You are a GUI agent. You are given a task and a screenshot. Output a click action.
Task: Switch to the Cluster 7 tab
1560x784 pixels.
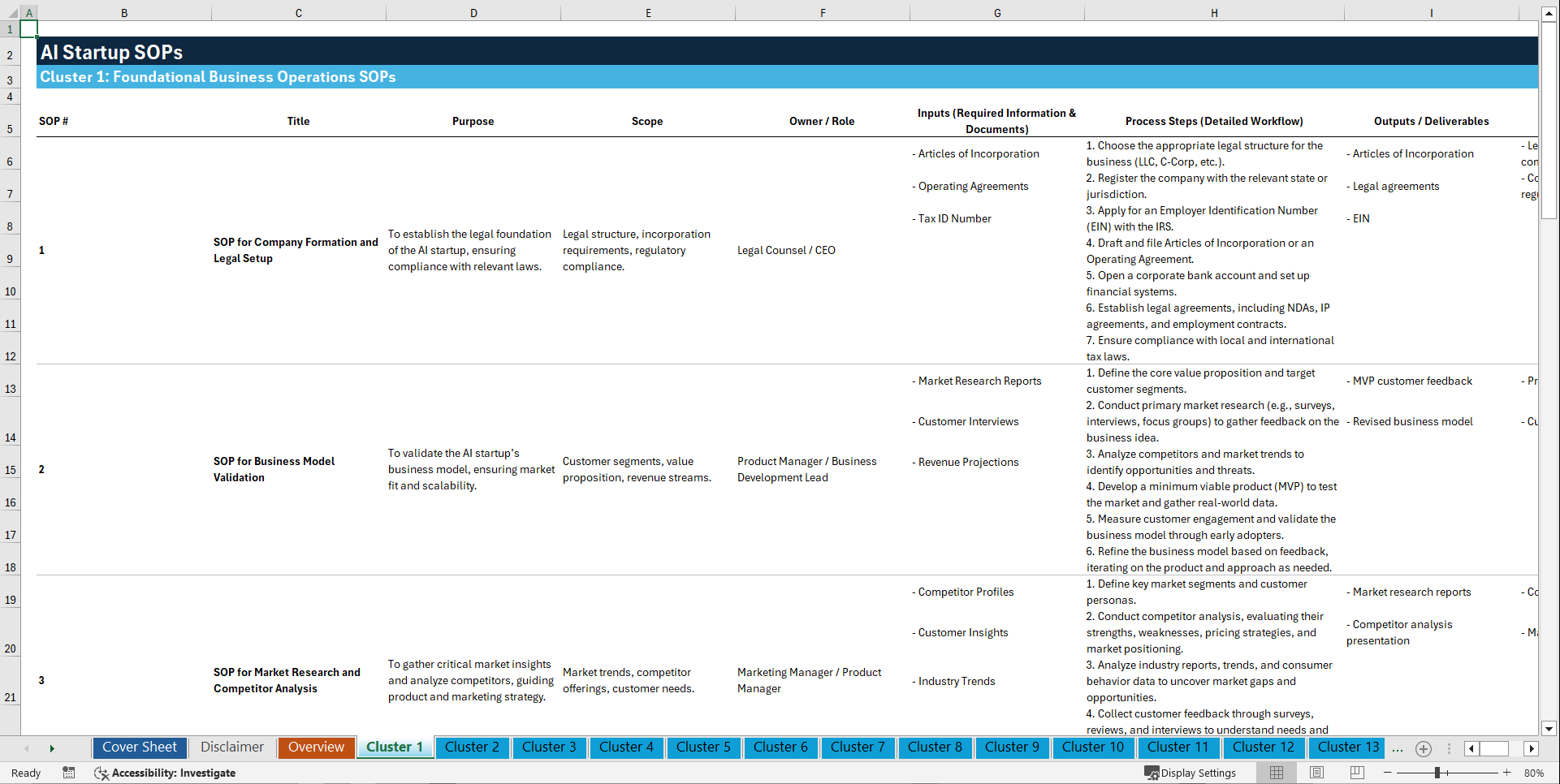(858, 747)
